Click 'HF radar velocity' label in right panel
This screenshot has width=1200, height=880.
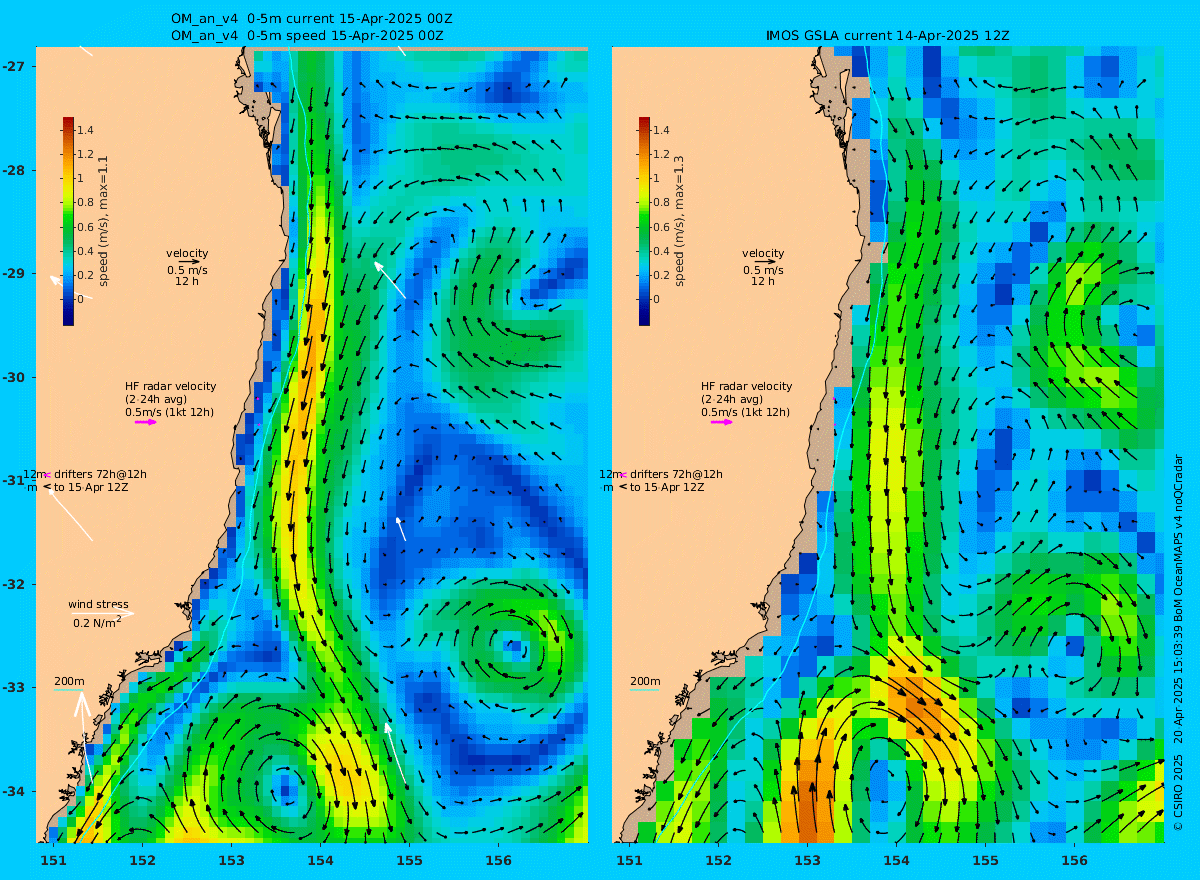point(746,386)
